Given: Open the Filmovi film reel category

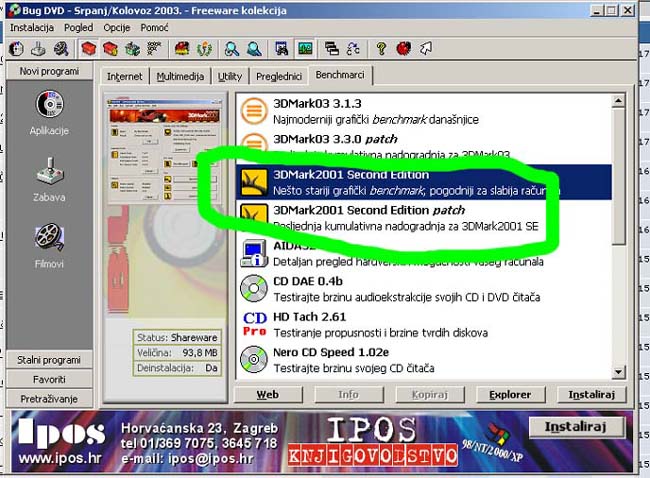Looking at the screenshot, I should tap(49, 246).
